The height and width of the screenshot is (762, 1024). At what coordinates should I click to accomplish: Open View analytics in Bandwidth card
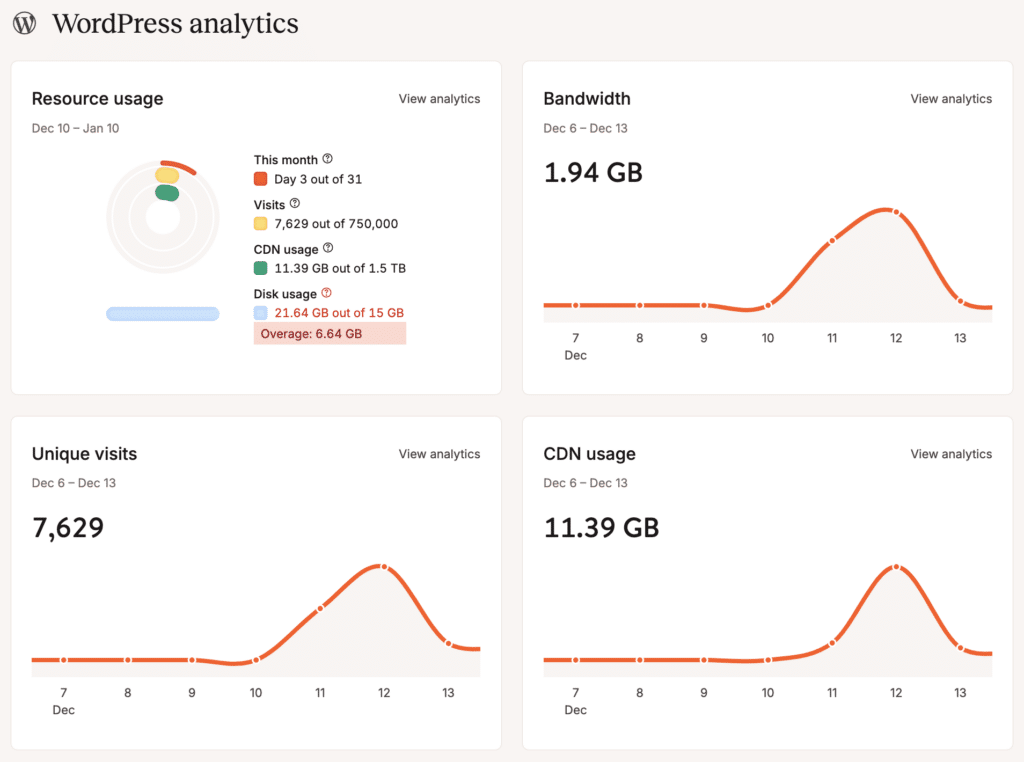pos(951,98)
